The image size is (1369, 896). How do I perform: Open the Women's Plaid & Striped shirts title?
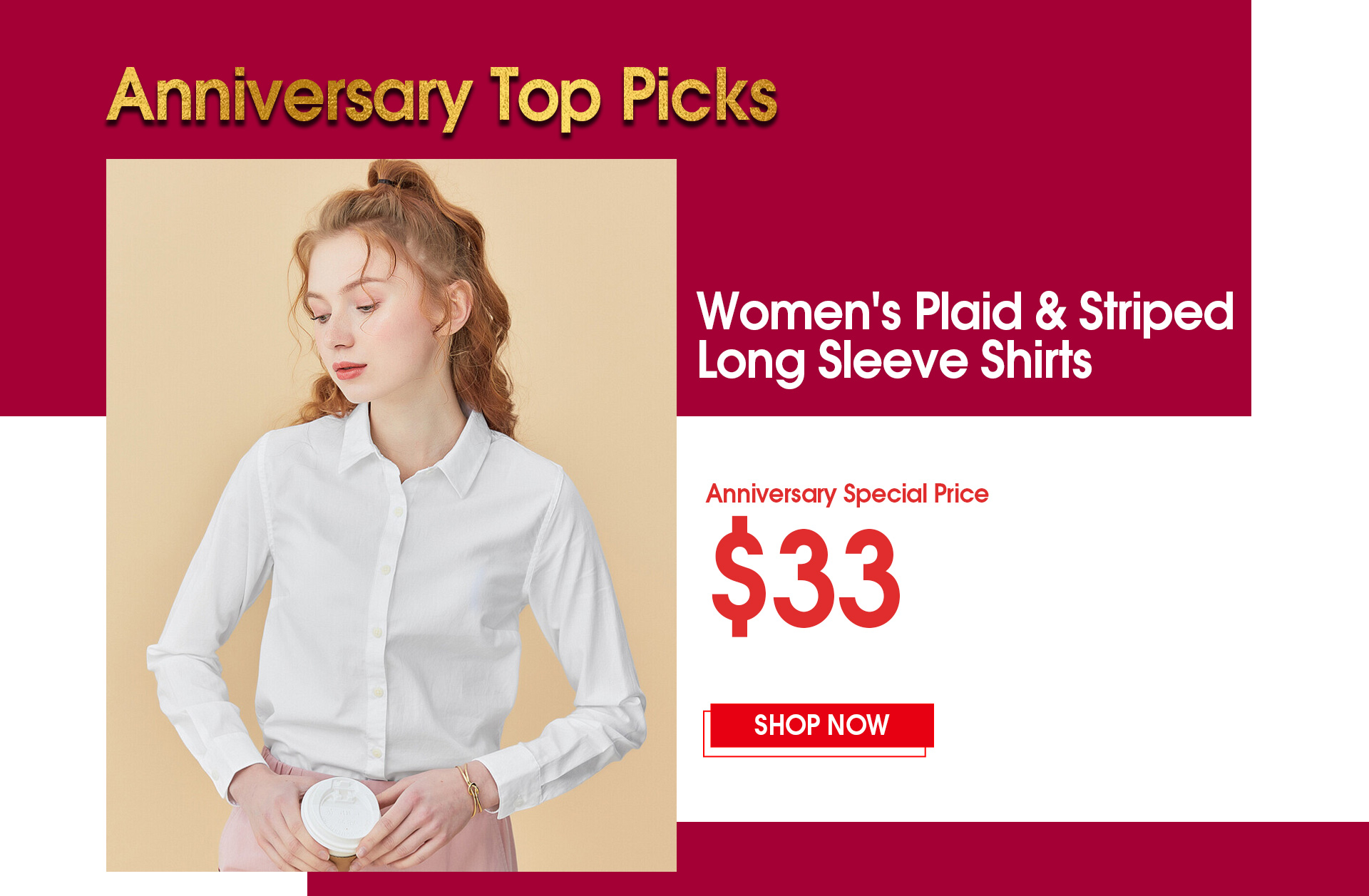click(965, 336)
